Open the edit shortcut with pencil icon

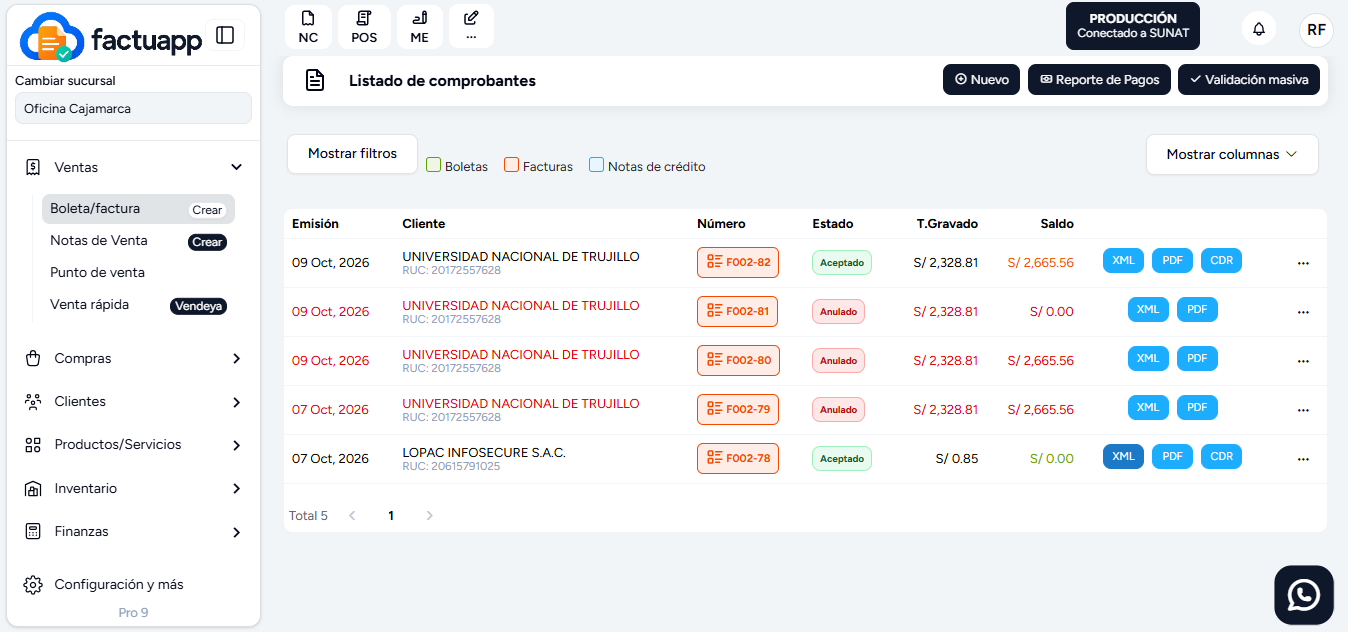[471, 27]
